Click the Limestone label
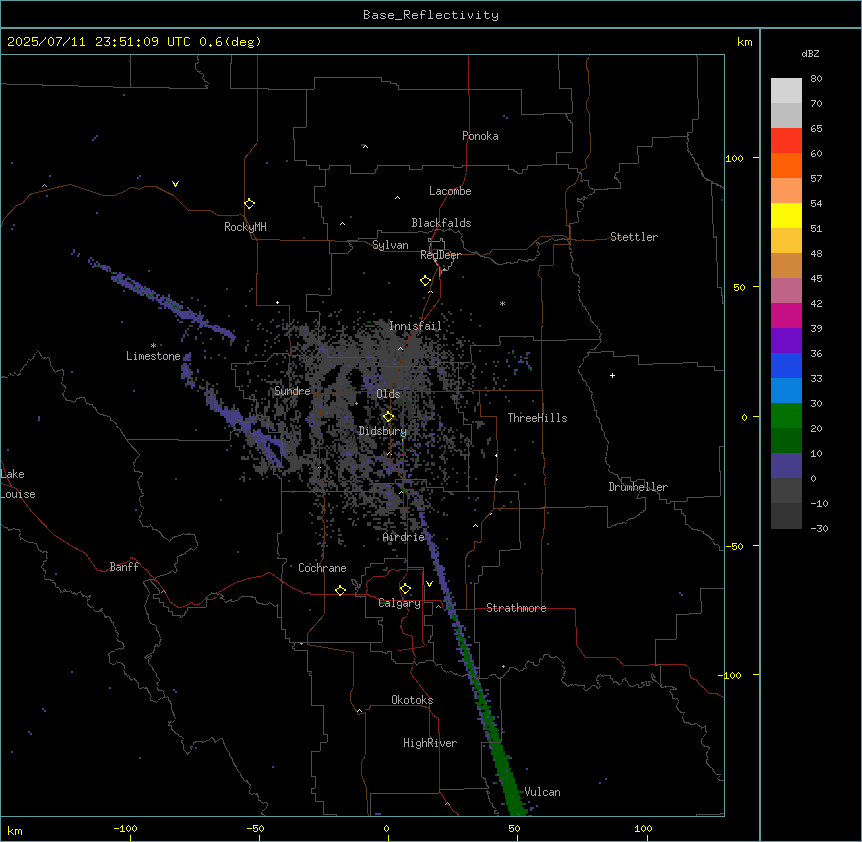 click(153, 356)
